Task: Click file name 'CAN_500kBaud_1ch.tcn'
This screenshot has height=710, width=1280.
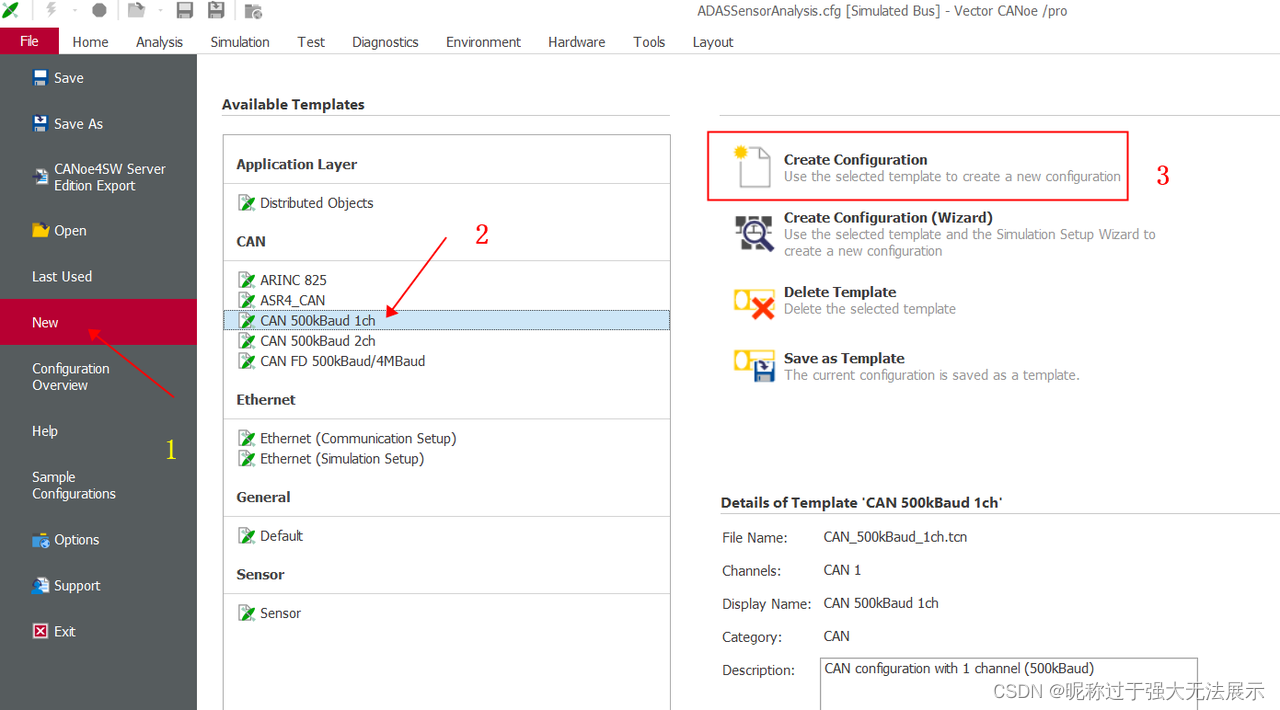Action: coord(895,537)
